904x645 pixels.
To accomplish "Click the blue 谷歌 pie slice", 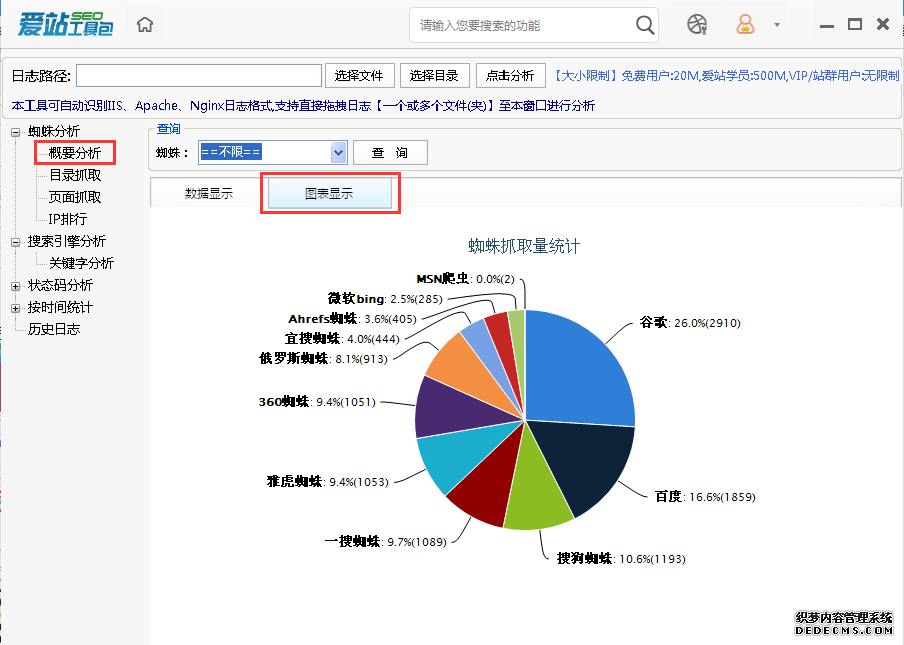I will pyautogui.click(x=580, y=370).
